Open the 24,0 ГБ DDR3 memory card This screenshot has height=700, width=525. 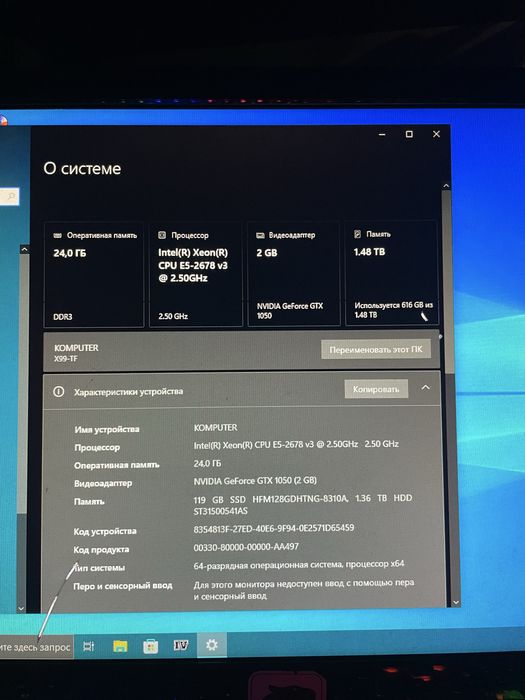click(94, 275)
